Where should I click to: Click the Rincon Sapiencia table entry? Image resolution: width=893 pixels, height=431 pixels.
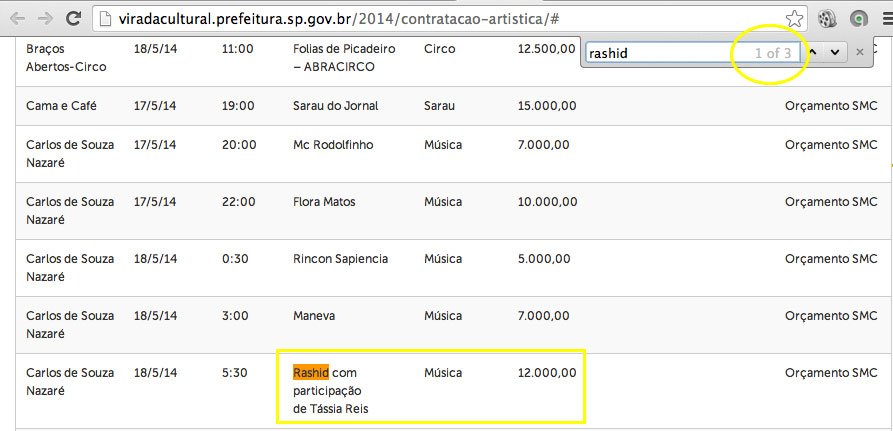click(340, 259)
